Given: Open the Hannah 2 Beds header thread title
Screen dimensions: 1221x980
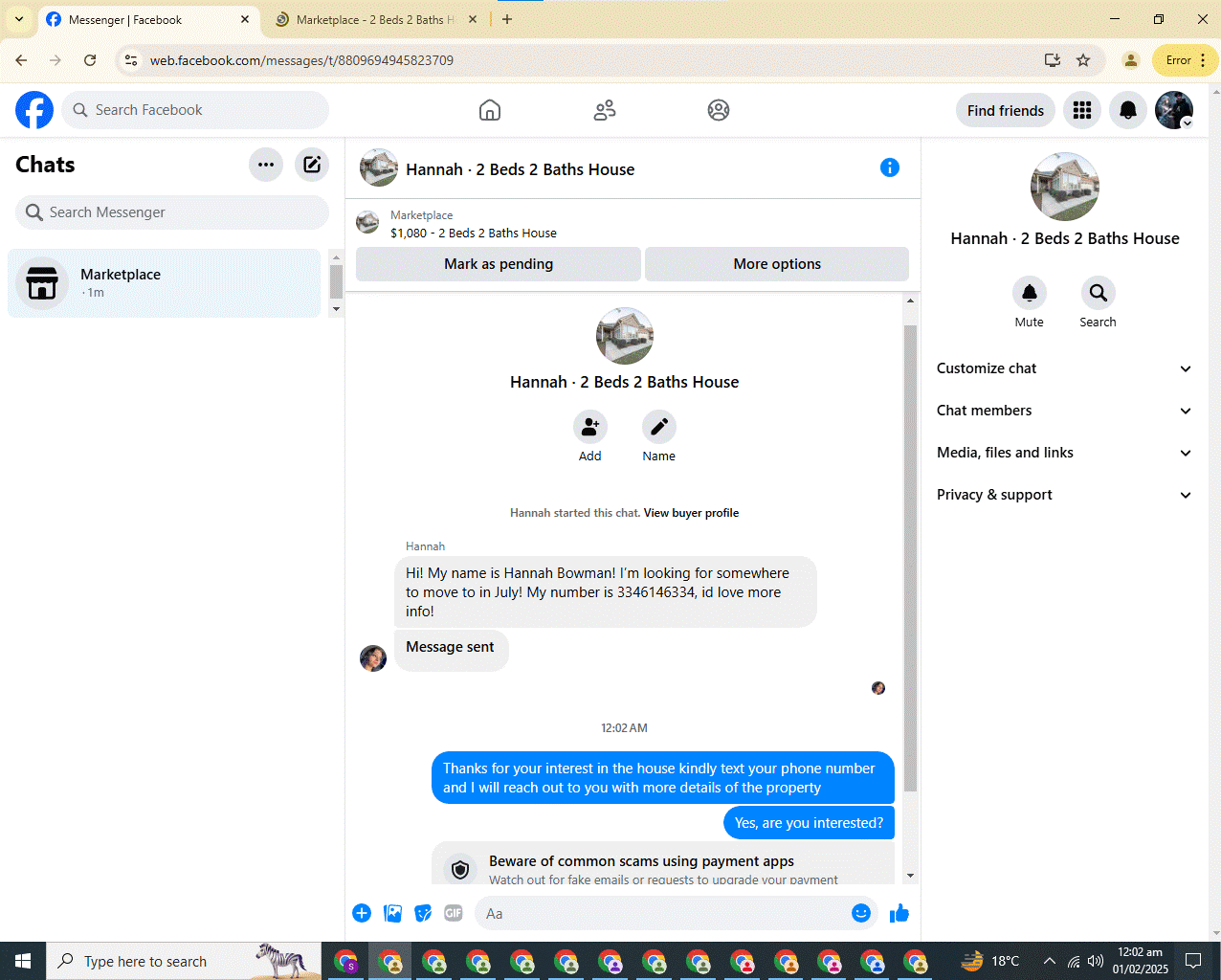Looking at the screenshot, I should pos(520,169).
